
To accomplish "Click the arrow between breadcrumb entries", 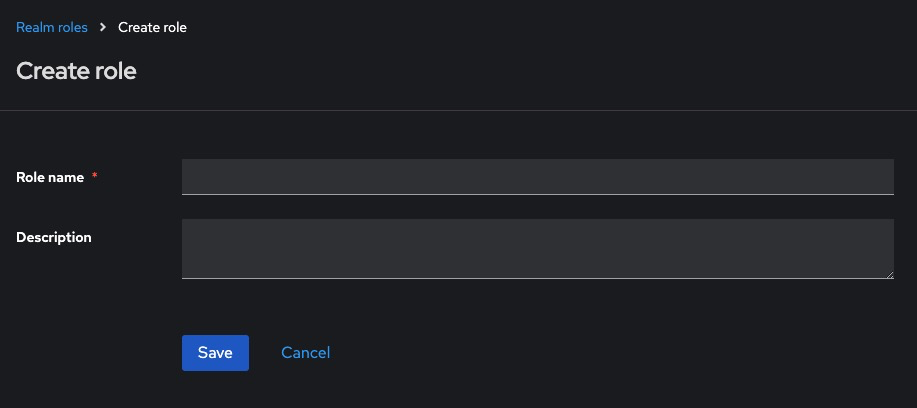I will click(103, 28).
